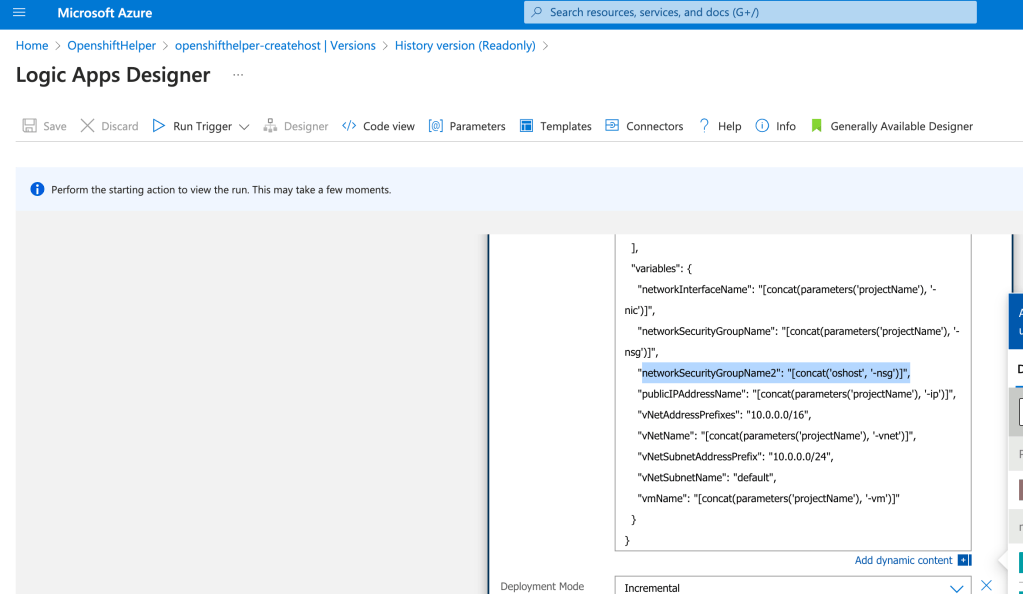Image resolution: width=1023 pixels, height=594 pixels.
Task: Click Add dynamic content link
Action: (904, 560)
